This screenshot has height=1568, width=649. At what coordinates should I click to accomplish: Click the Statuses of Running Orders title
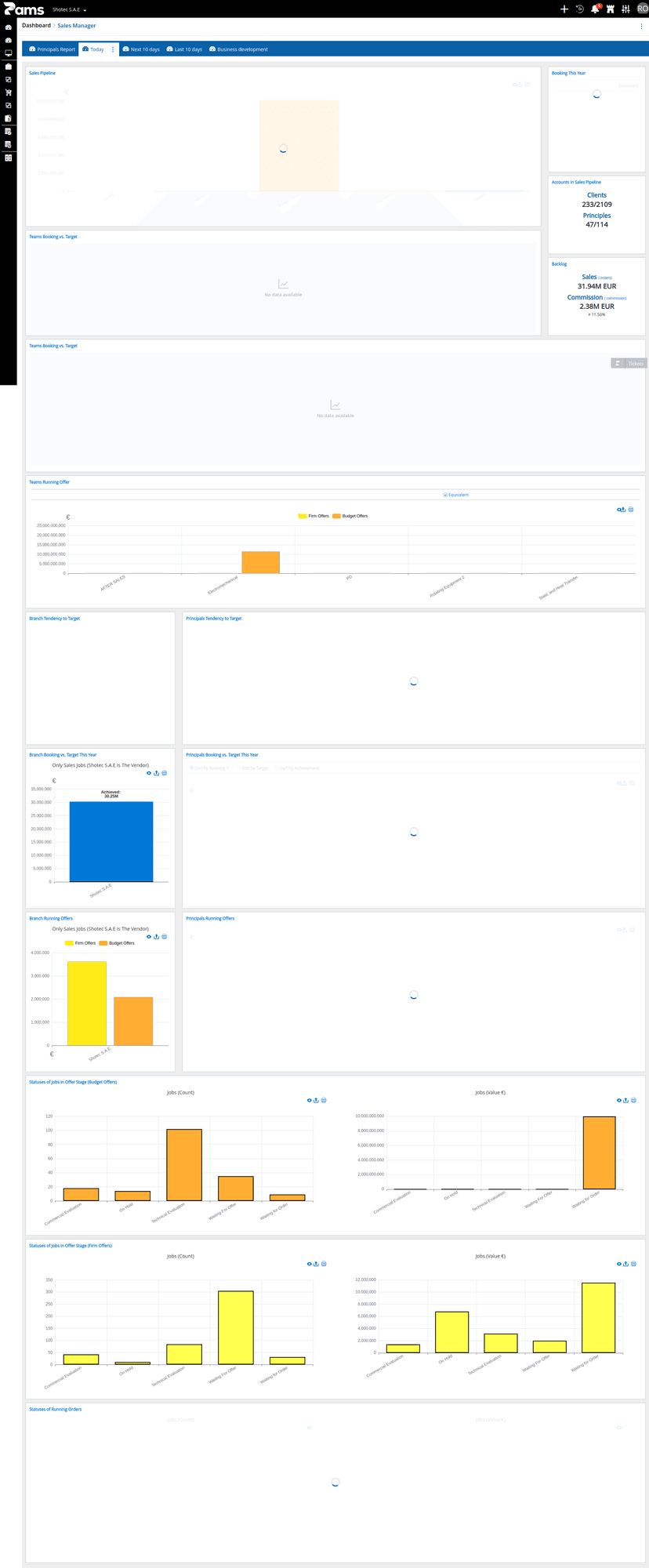pyautogui.click(x=56, y=1409)
